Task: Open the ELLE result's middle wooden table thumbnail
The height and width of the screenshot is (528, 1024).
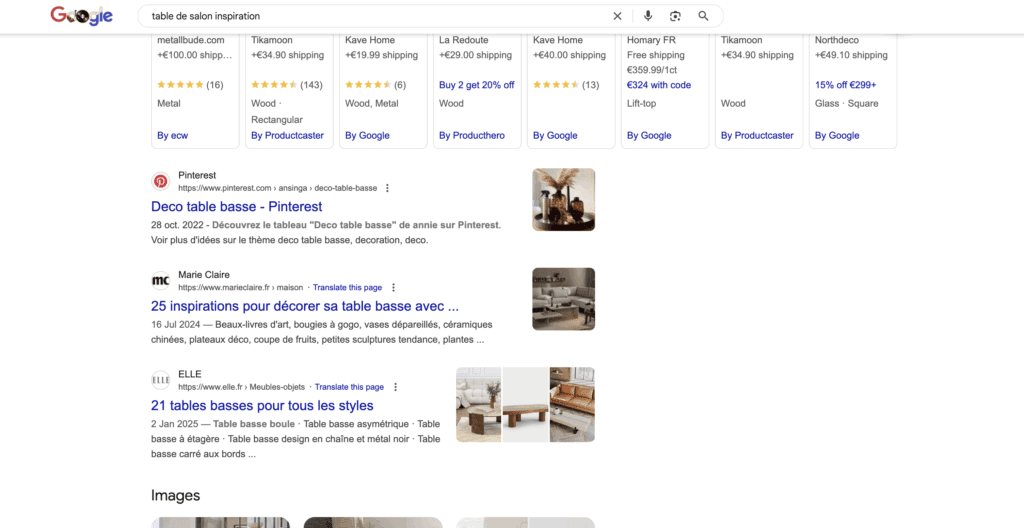Action: tap(526, 404)
